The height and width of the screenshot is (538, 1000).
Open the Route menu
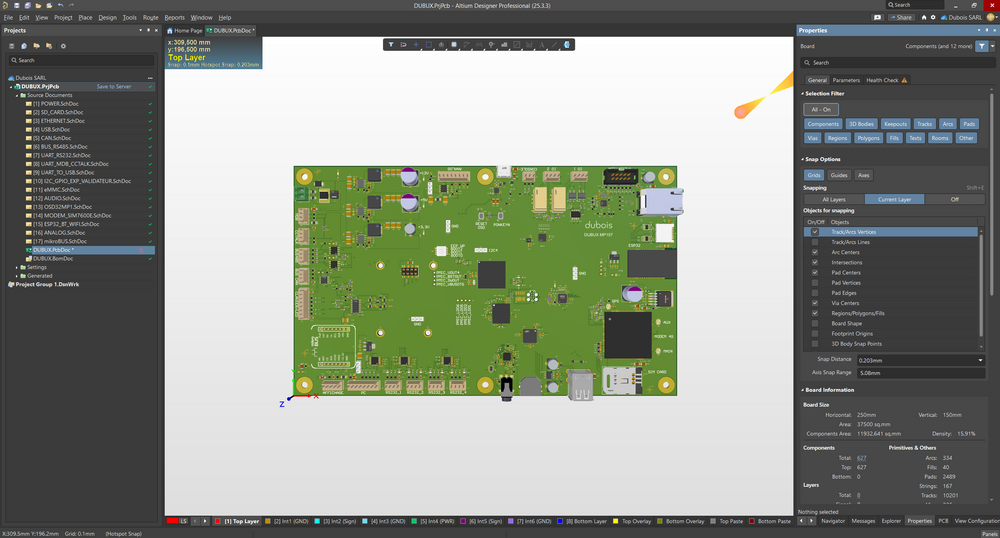point(150,18)
